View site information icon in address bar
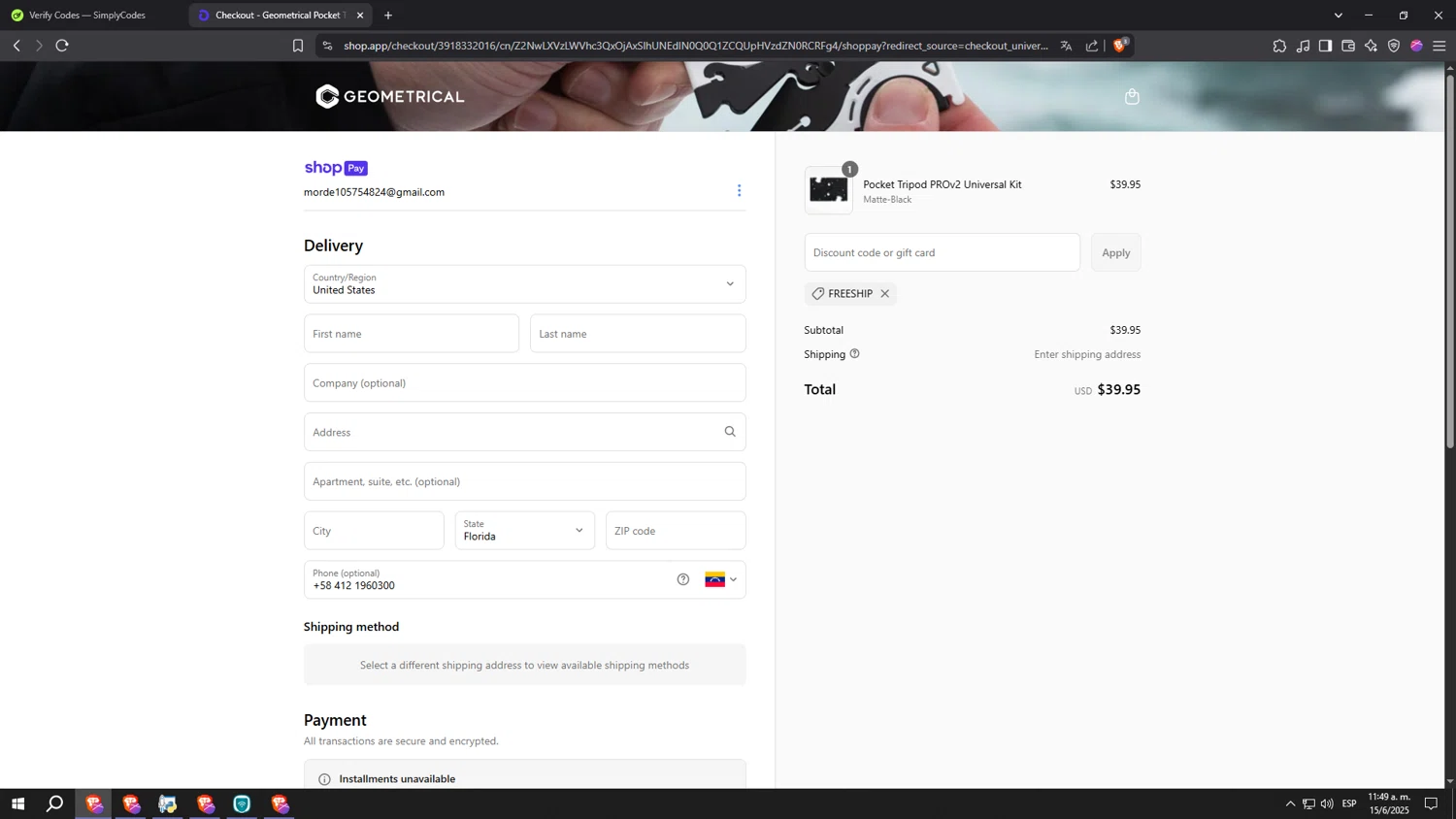1456x819 pixels. (x=327, y=46)
